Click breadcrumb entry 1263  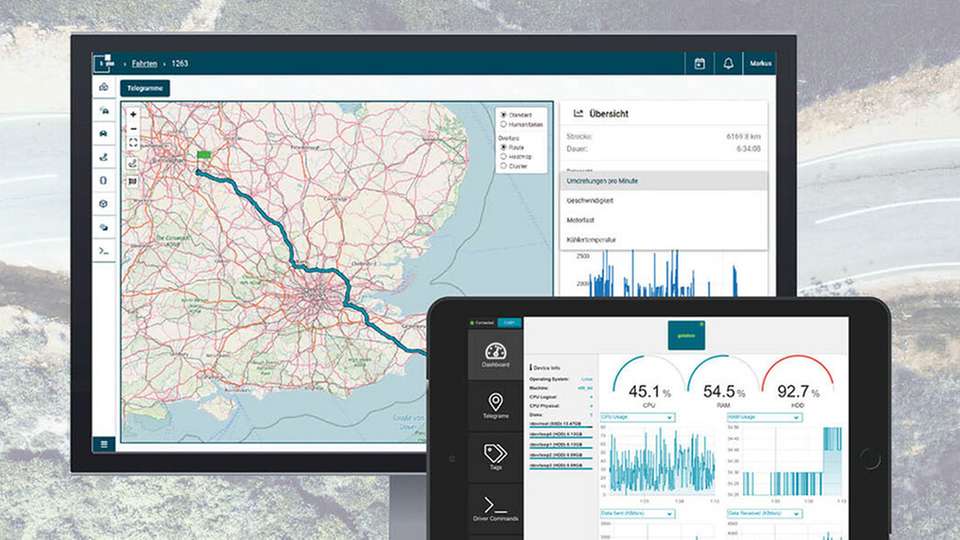[179, 64]
